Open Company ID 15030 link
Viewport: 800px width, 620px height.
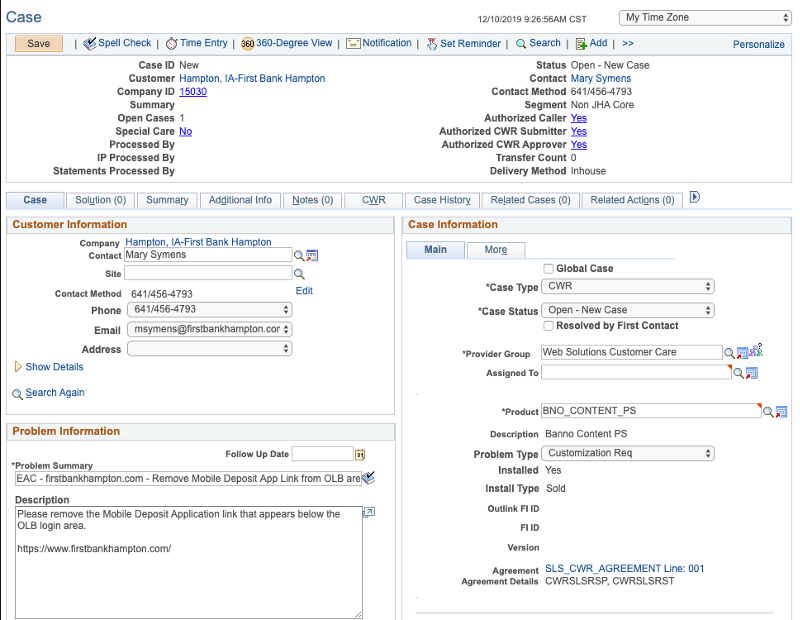(x=193, y=92)
